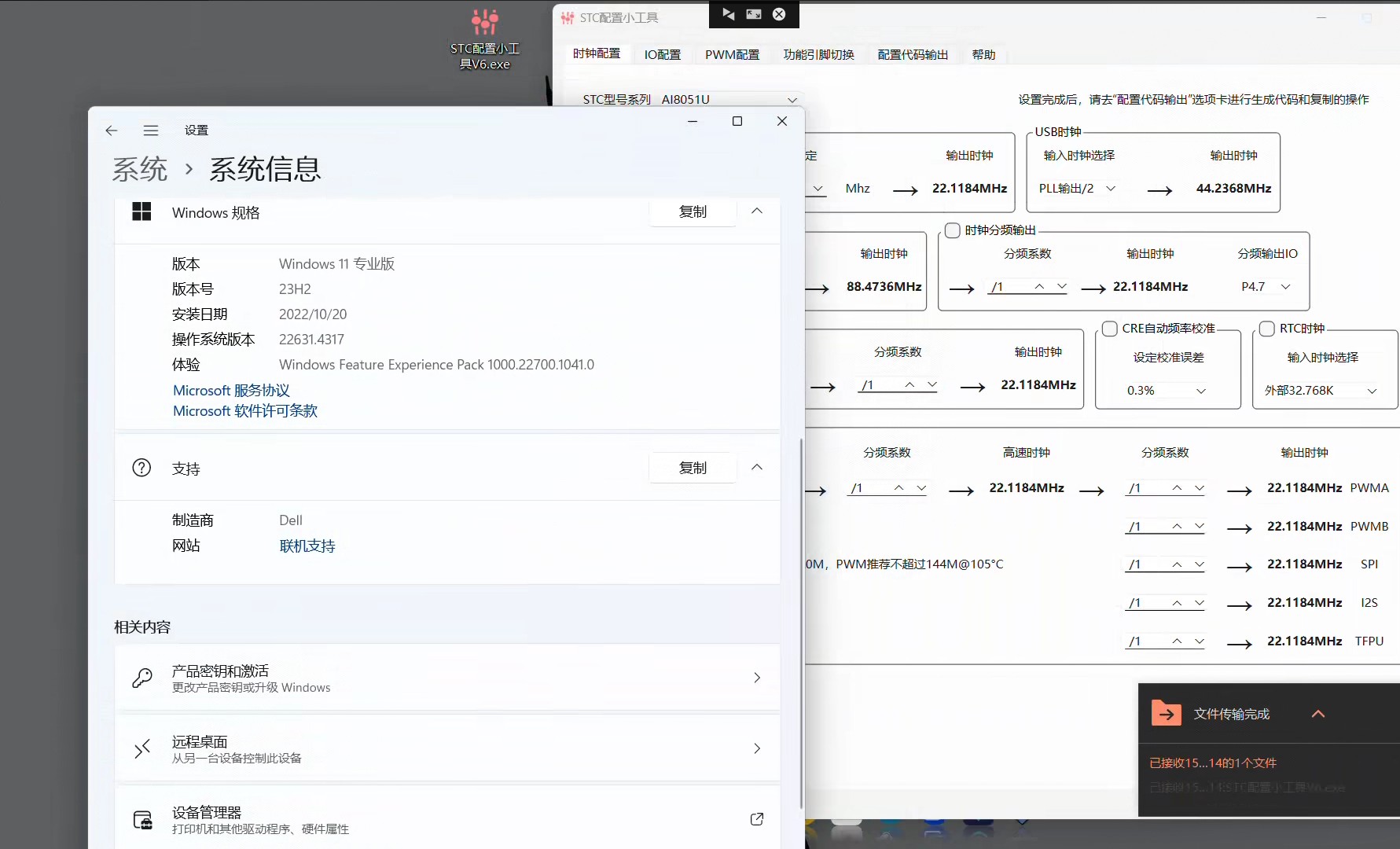Decrease the PWMA divider with its down arrow
Screen dimensions: 1400x849
1199,488
